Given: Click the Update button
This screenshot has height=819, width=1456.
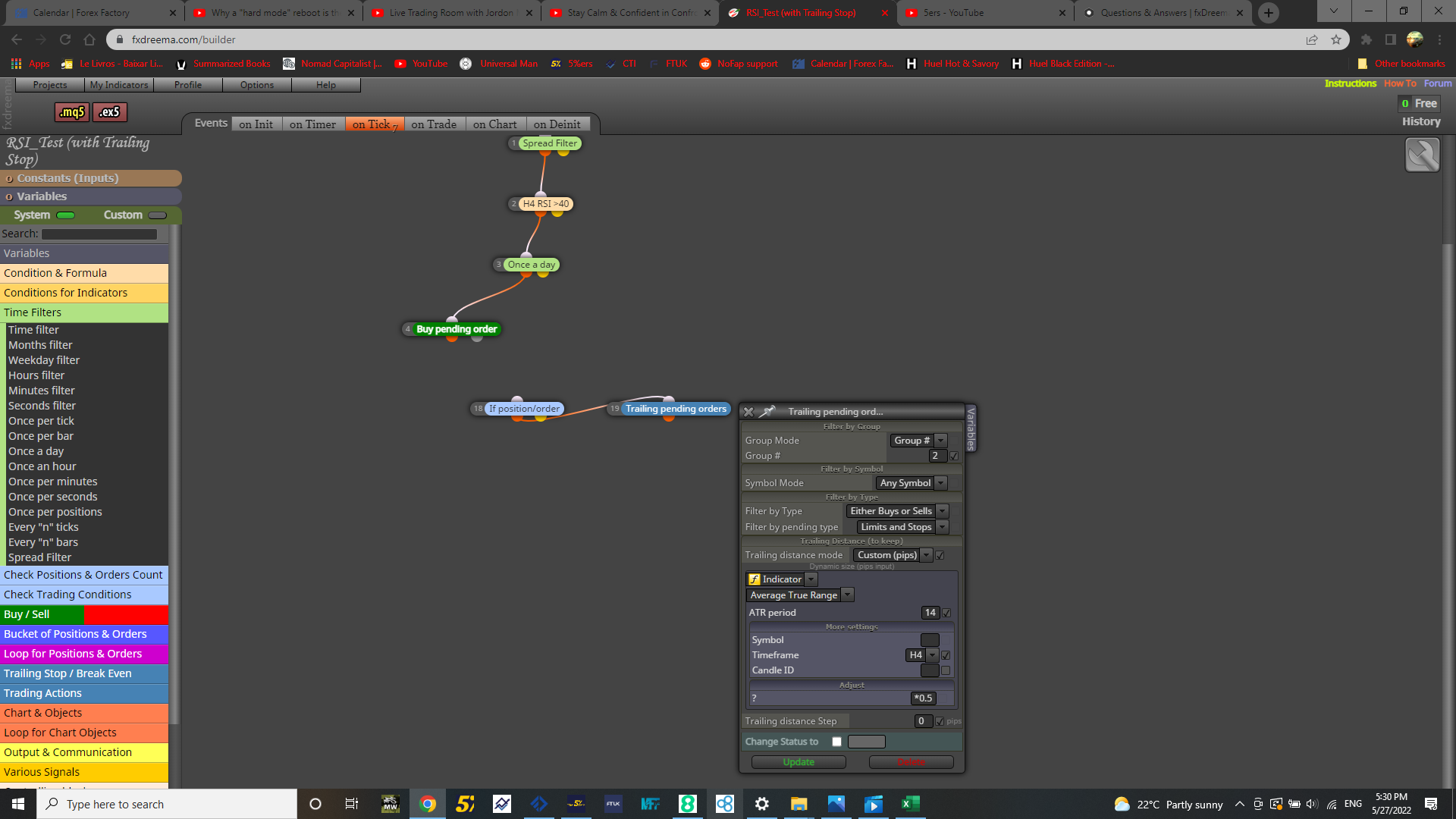Looking at the screenshot, I should [x=799, y=762].
